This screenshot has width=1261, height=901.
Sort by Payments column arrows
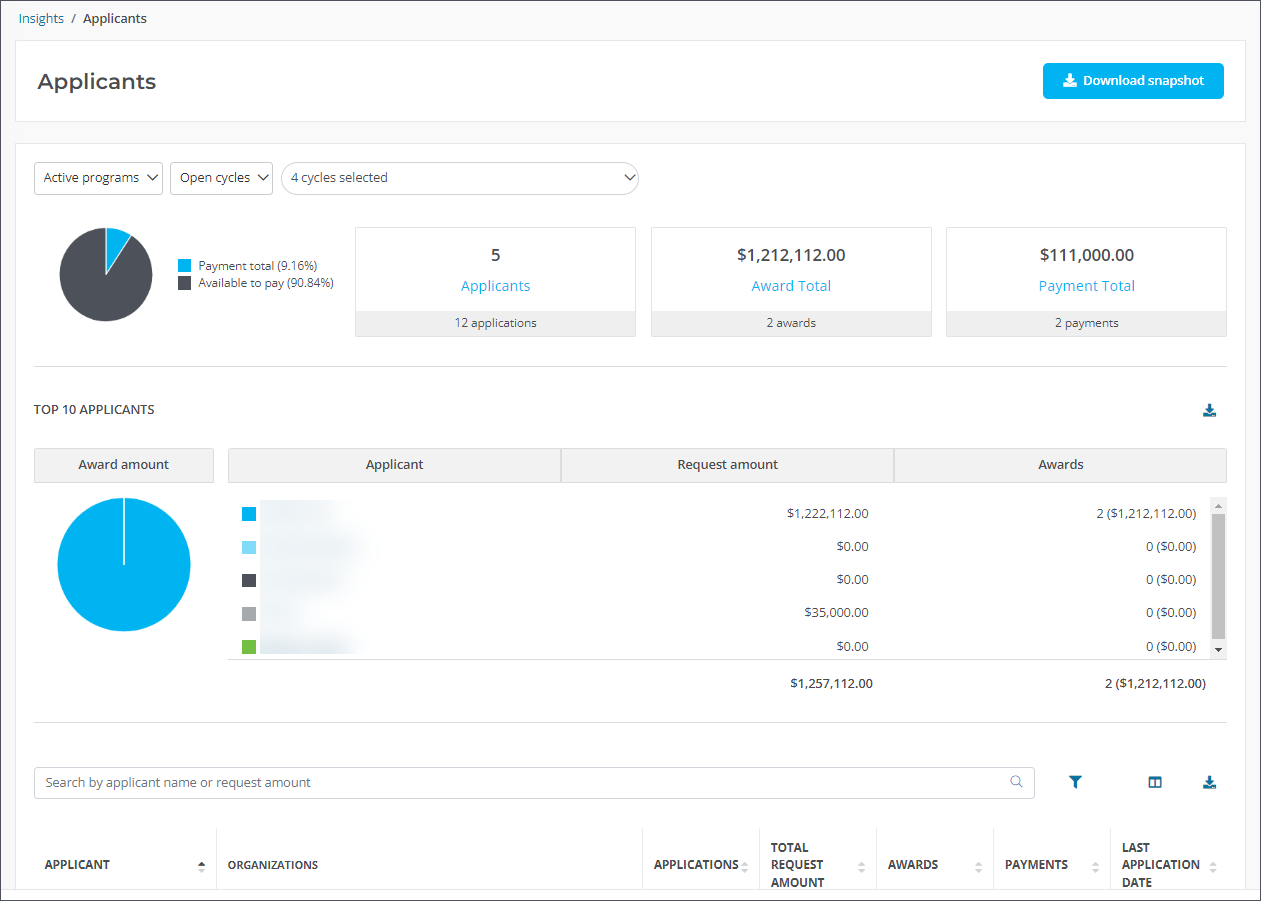pyautogui.click(x=1095, y=866)
